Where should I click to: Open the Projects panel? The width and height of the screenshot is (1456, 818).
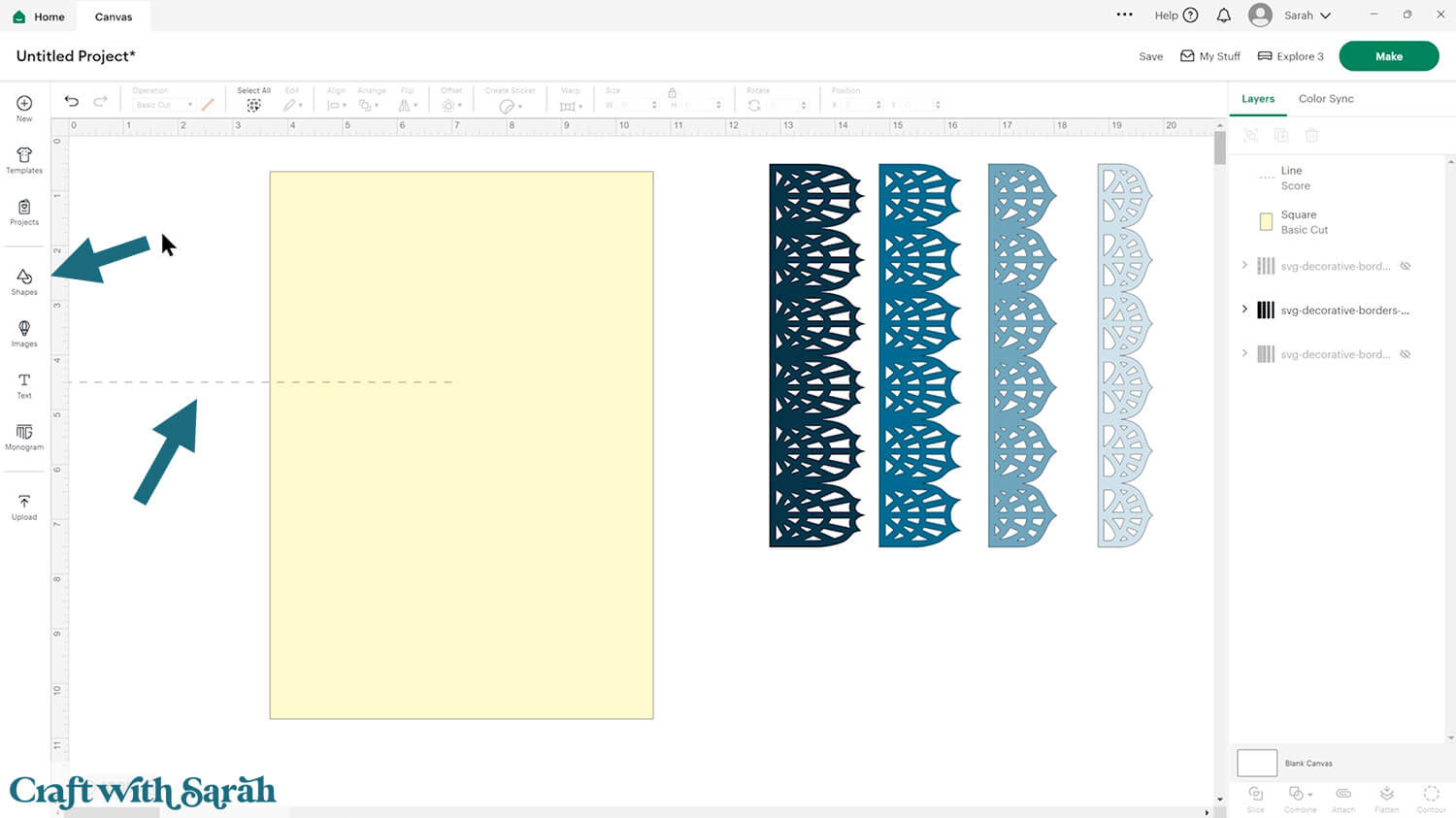24,212
